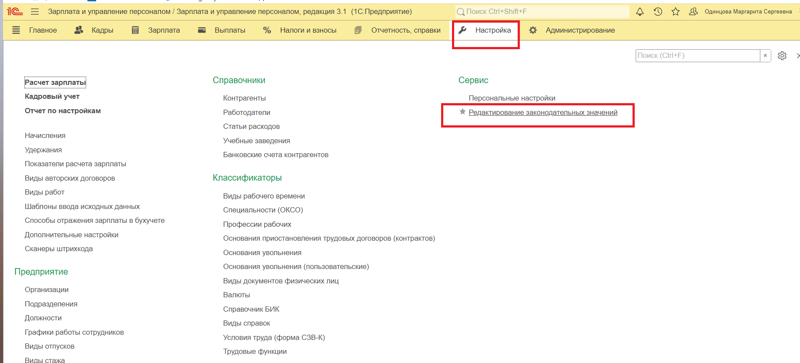The height and width of the screenshot is (363, 800).
Task: Open Банковские счета контрагентов
Action: 276,154
